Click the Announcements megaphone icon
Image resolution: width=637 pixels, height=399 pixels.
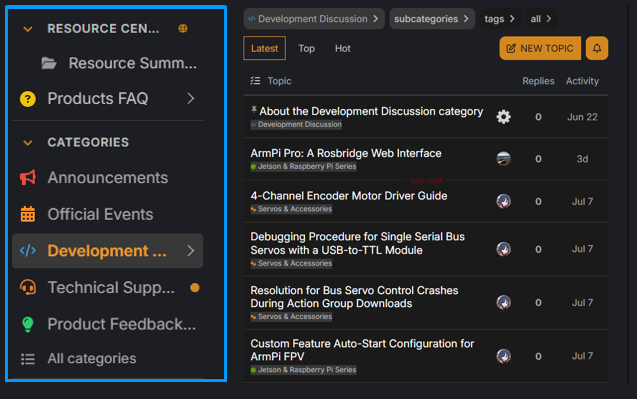(28, 178)
